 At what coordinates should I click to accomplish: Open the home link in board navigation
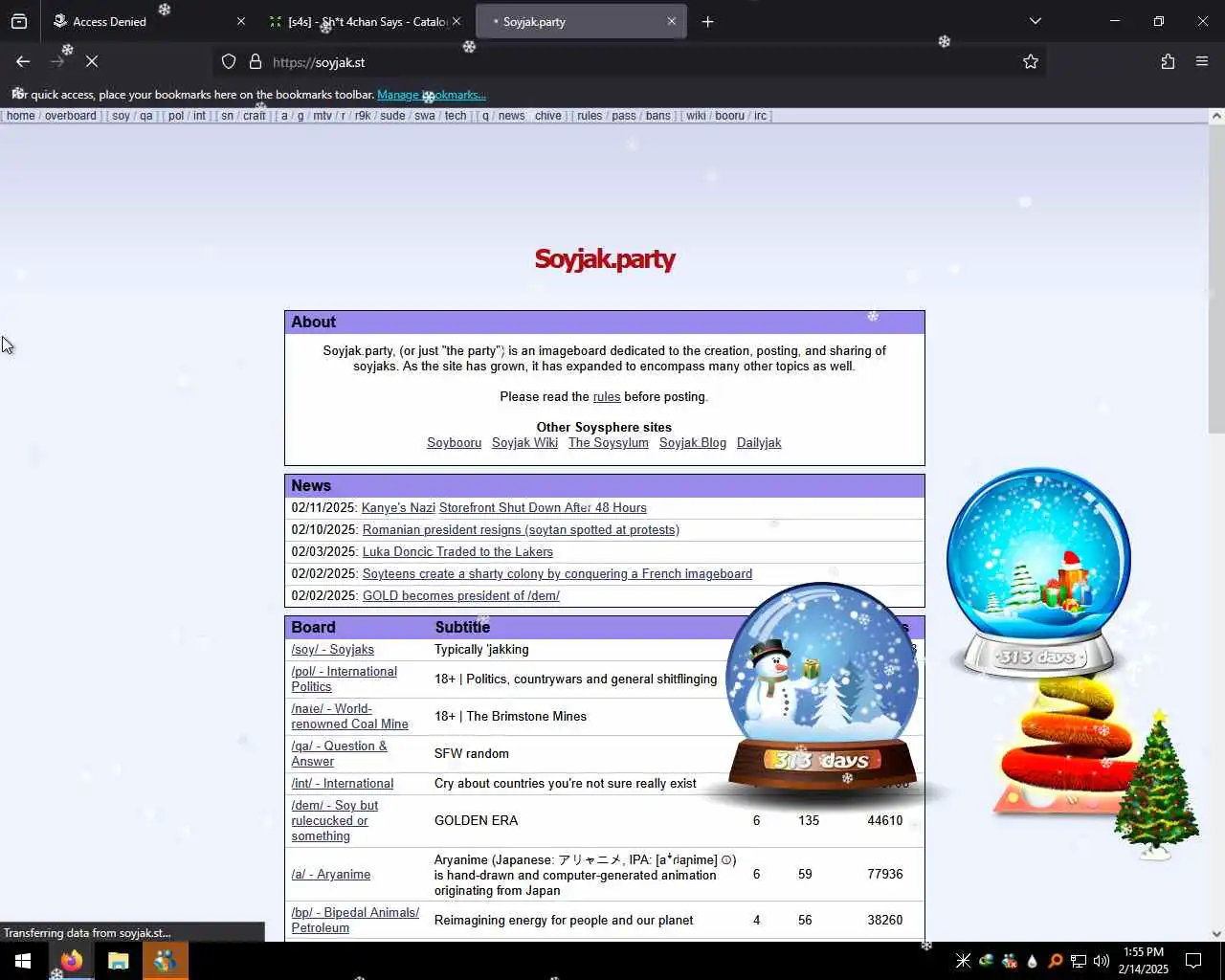pos(20,116)
